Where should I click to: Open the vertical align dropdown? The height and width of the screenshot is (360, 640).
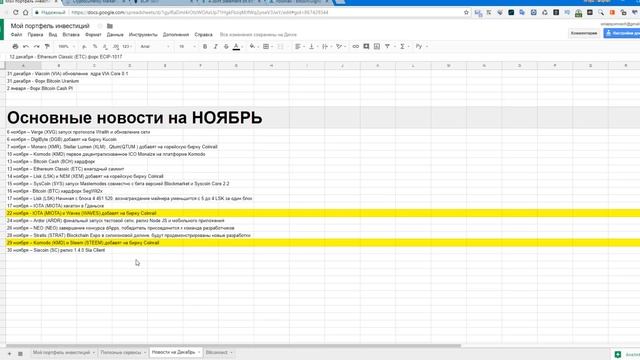tap(313, 47)
